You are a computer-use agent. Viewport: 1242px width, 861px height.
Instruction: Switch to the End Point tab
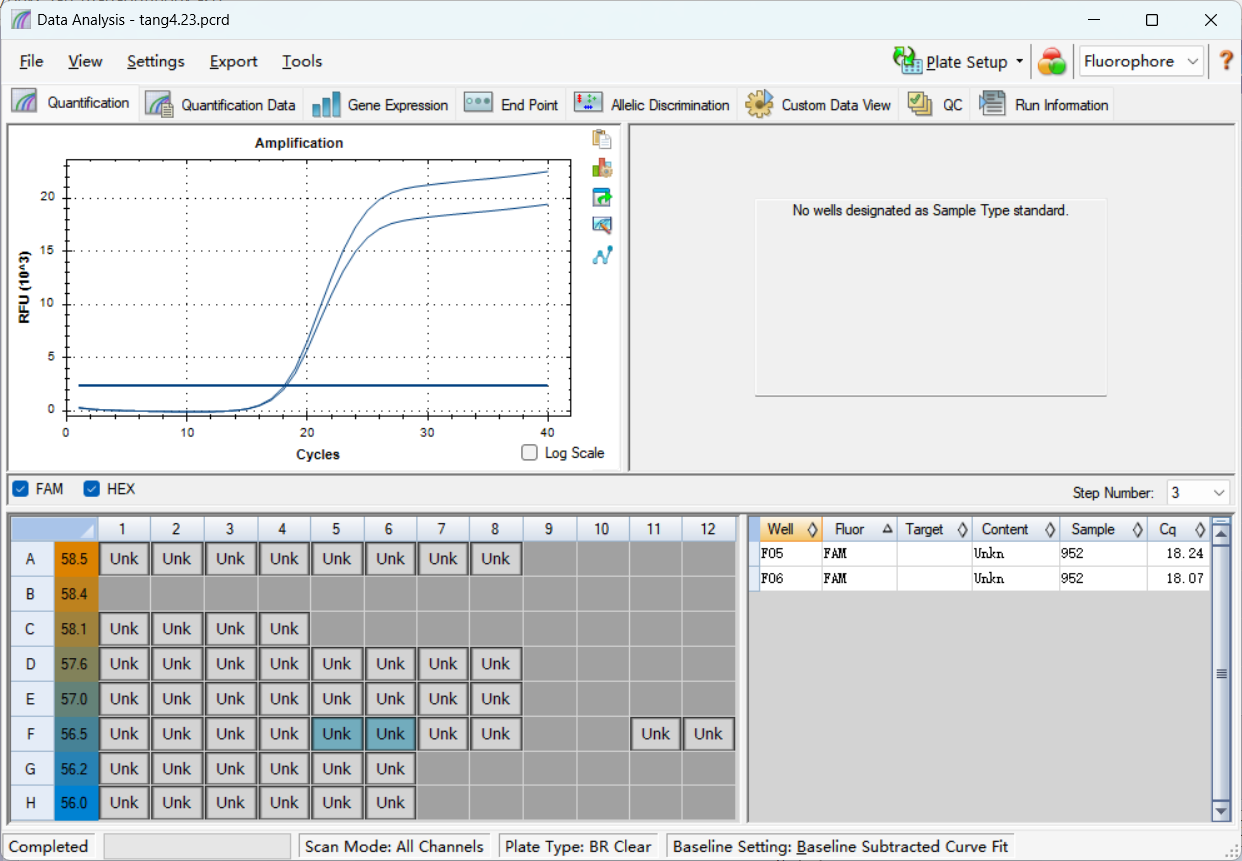point(511,104)
